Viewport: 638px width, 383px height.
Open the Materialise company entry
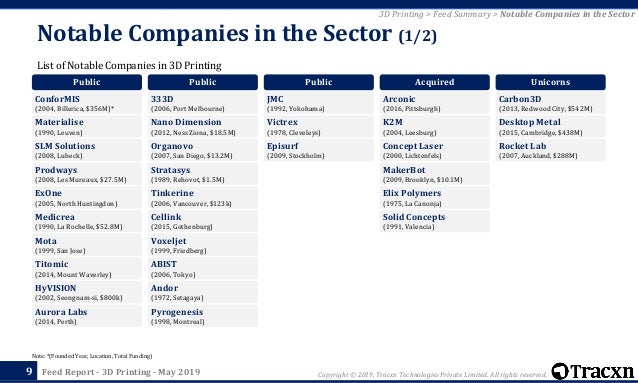[x=87, y=127]
